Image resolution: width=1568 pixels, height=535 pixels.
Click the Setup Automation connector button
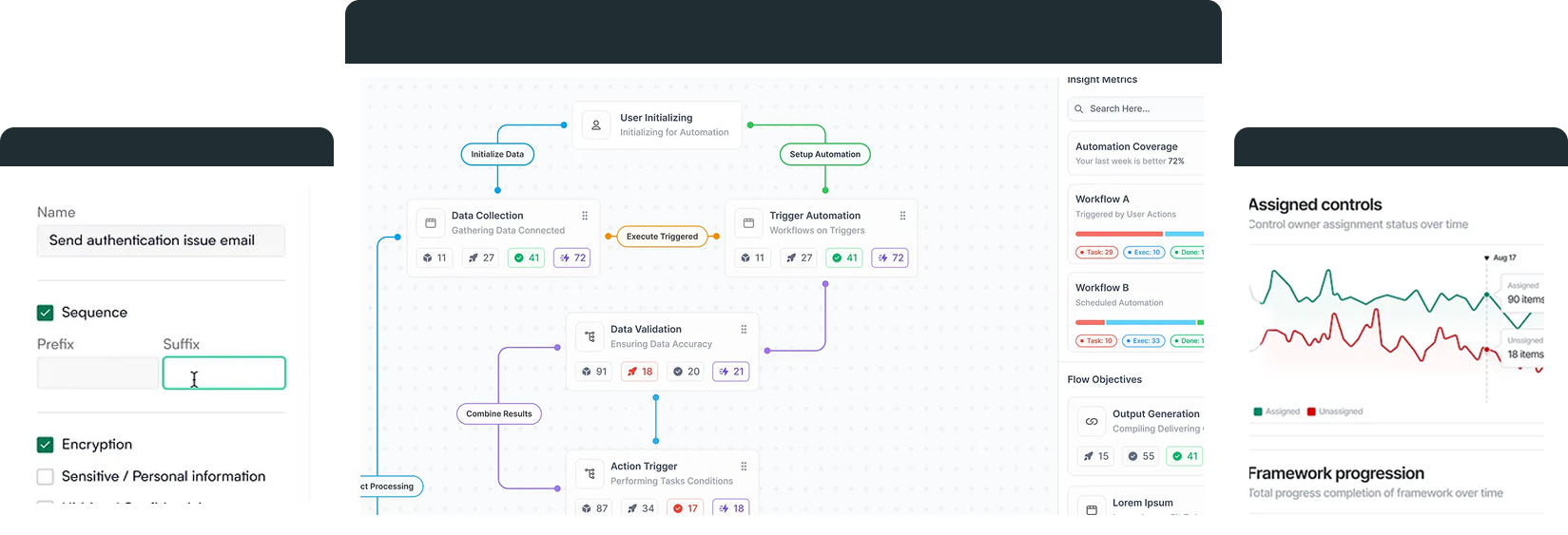(x=824, y=154)
